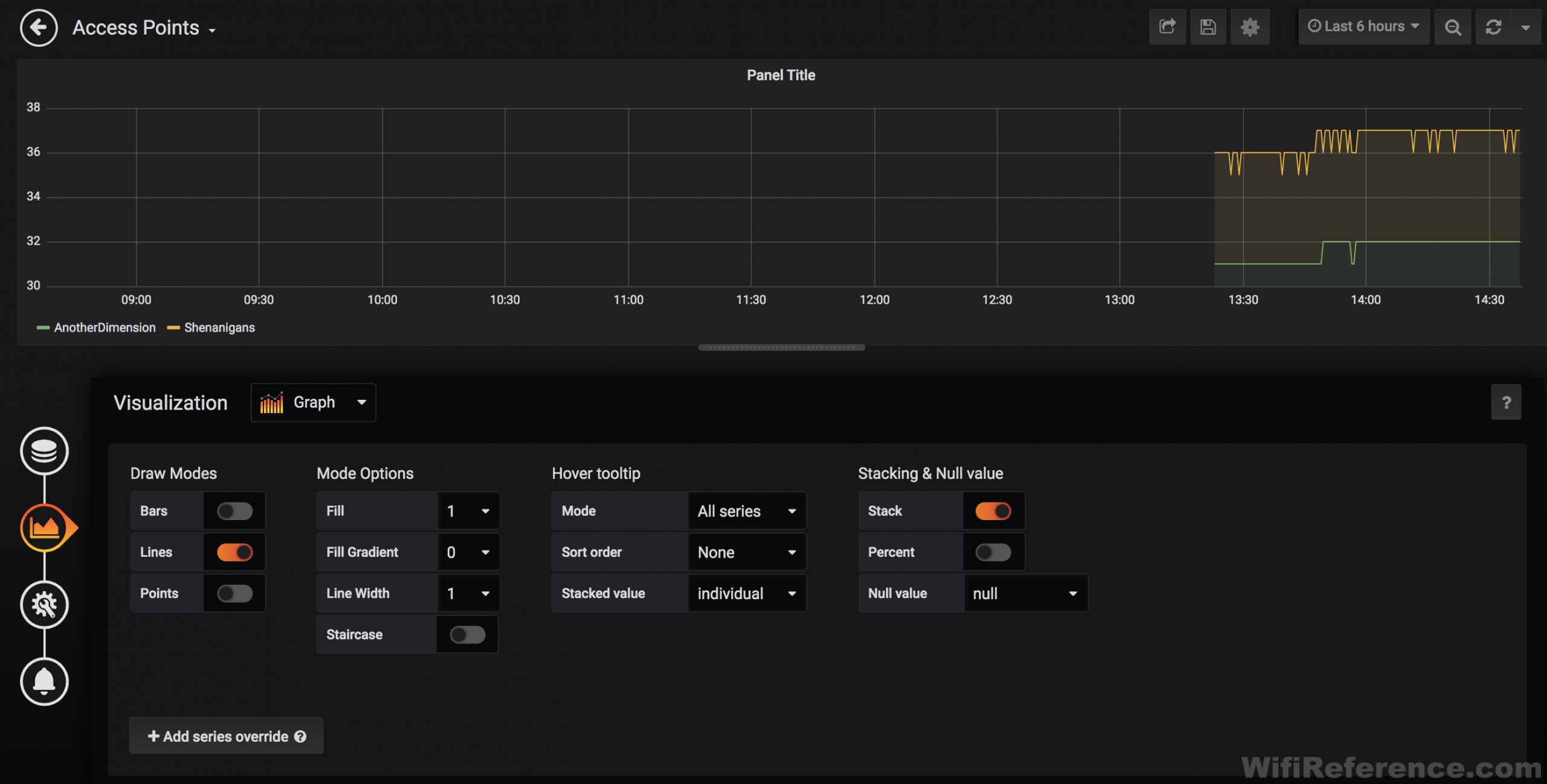Open dashboard settings gear icon
This screenshot has height=784, width=1547.
tap(1250, 27)
